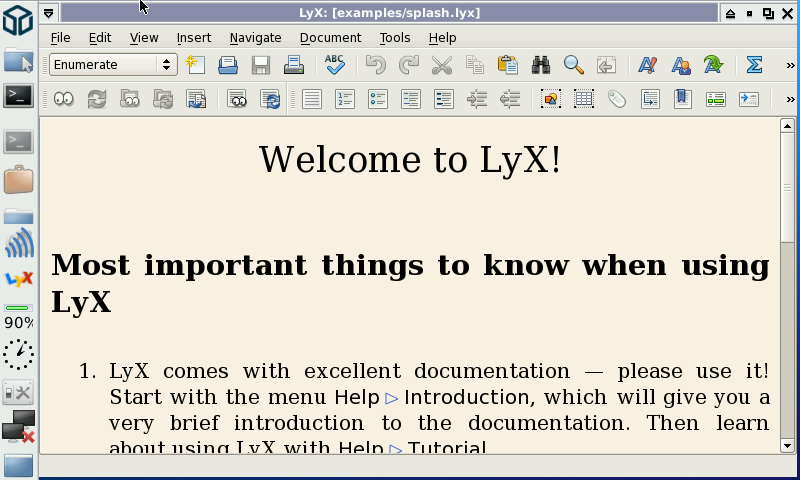800x480 pixels.
Task: Click the Help menu item
Action: (x=442, y=38)
